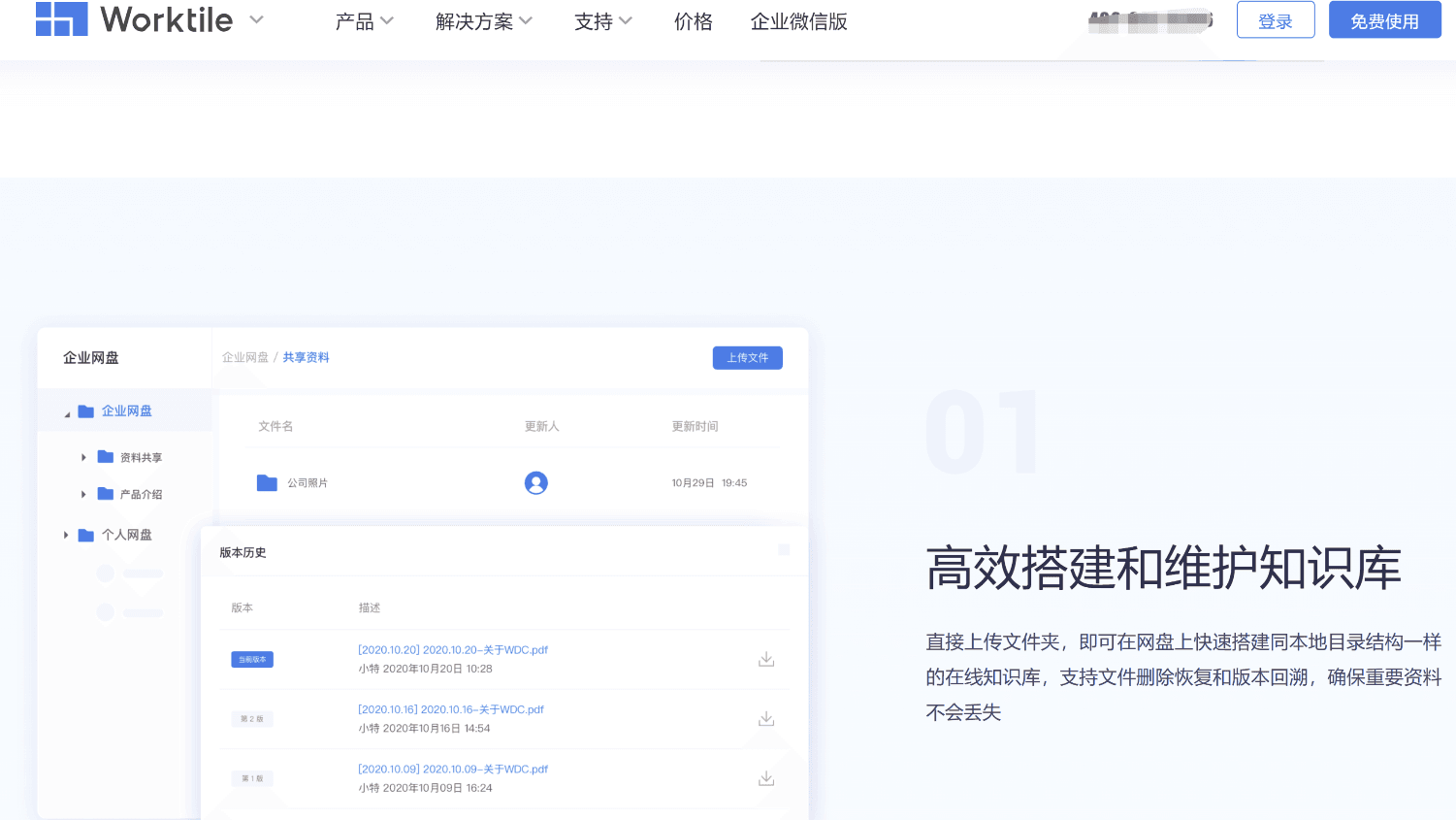1456x820 pixels.
Task: Click the 当前版本 badge
Action: (252, 659)
